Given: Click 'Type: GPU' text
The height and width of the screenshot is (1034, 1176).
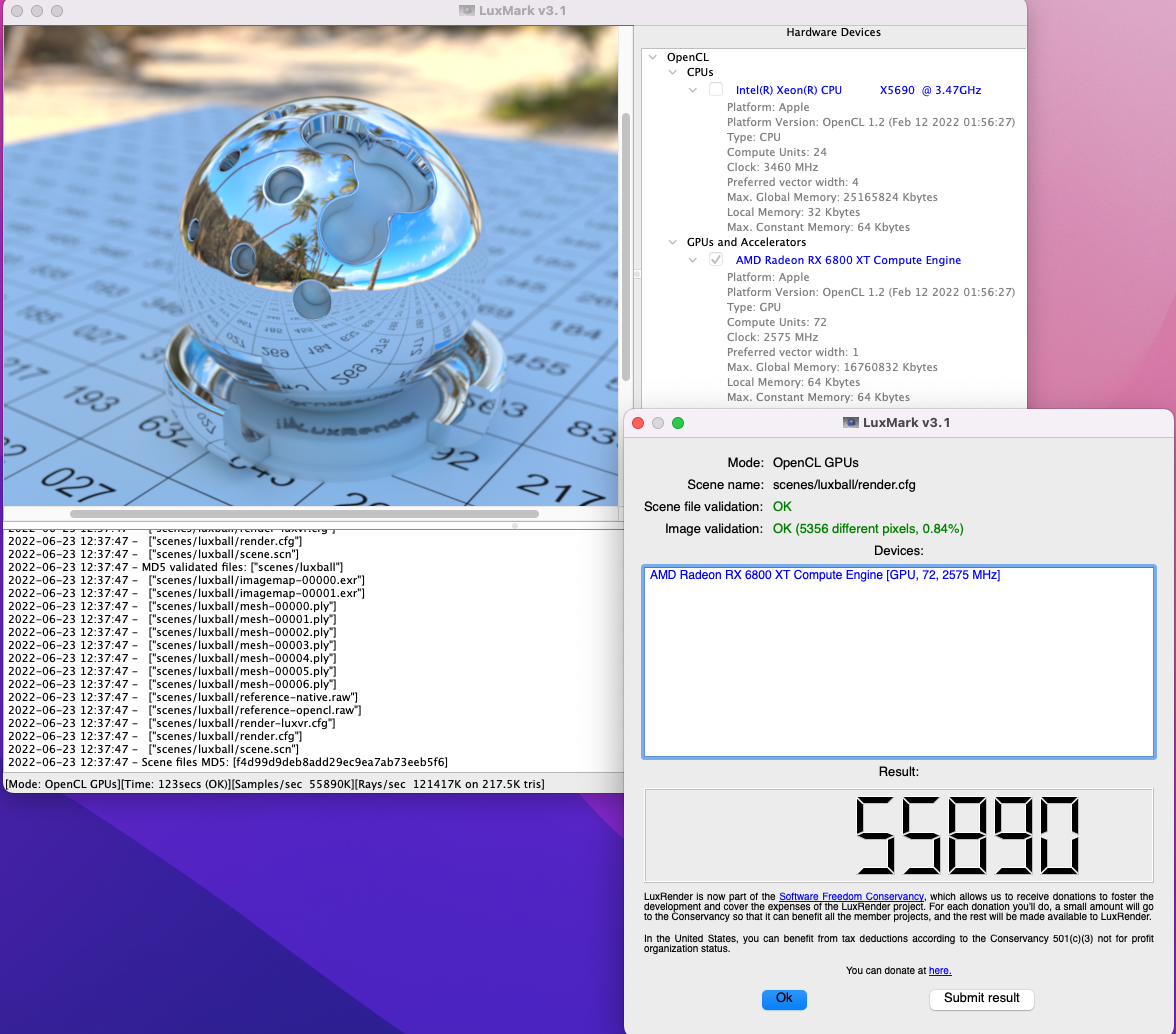Looking at the screenshot, I should click(x=754, y=307).
